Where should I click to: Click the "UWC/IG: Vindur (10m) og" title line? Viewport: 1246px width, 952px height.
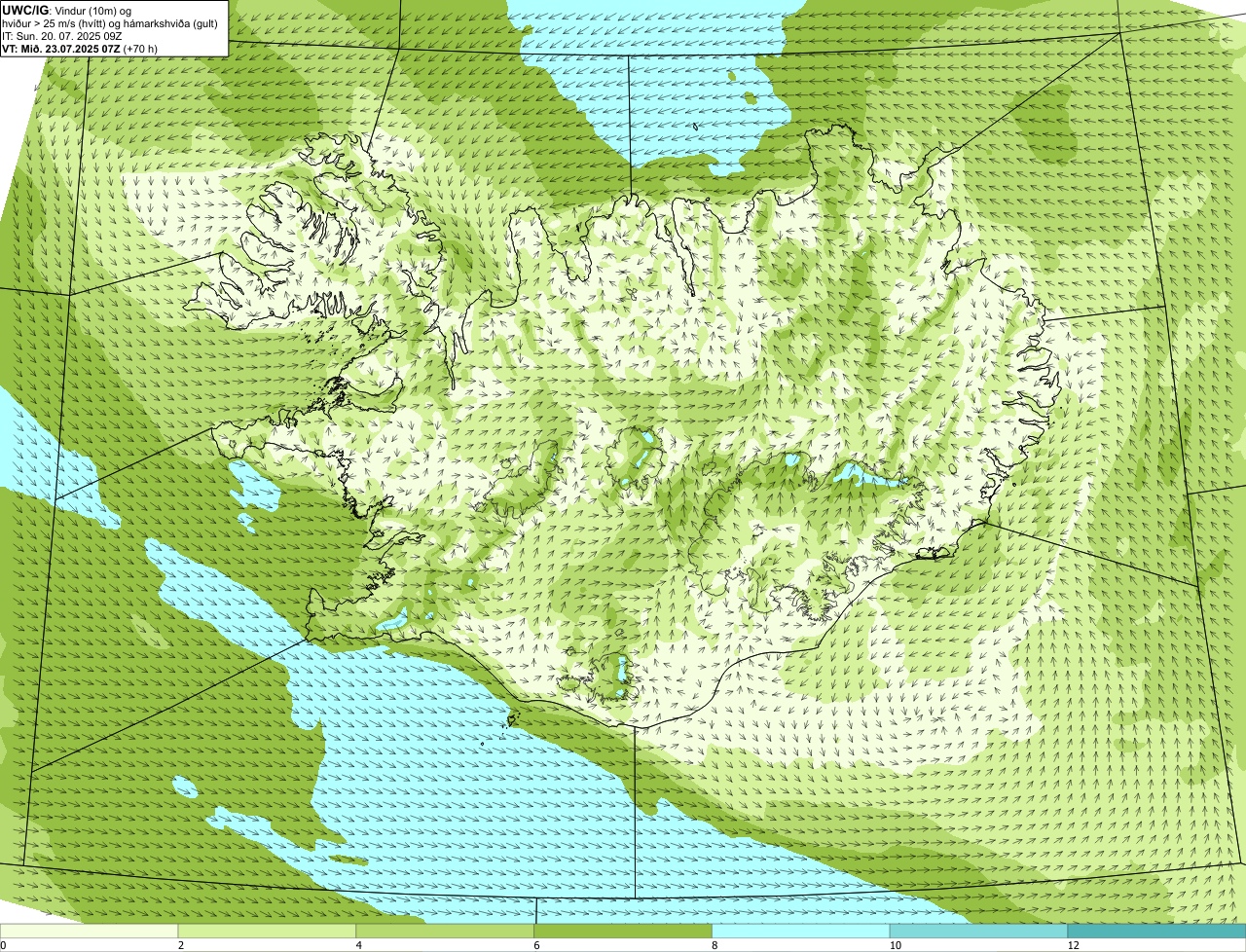(66, 10)
